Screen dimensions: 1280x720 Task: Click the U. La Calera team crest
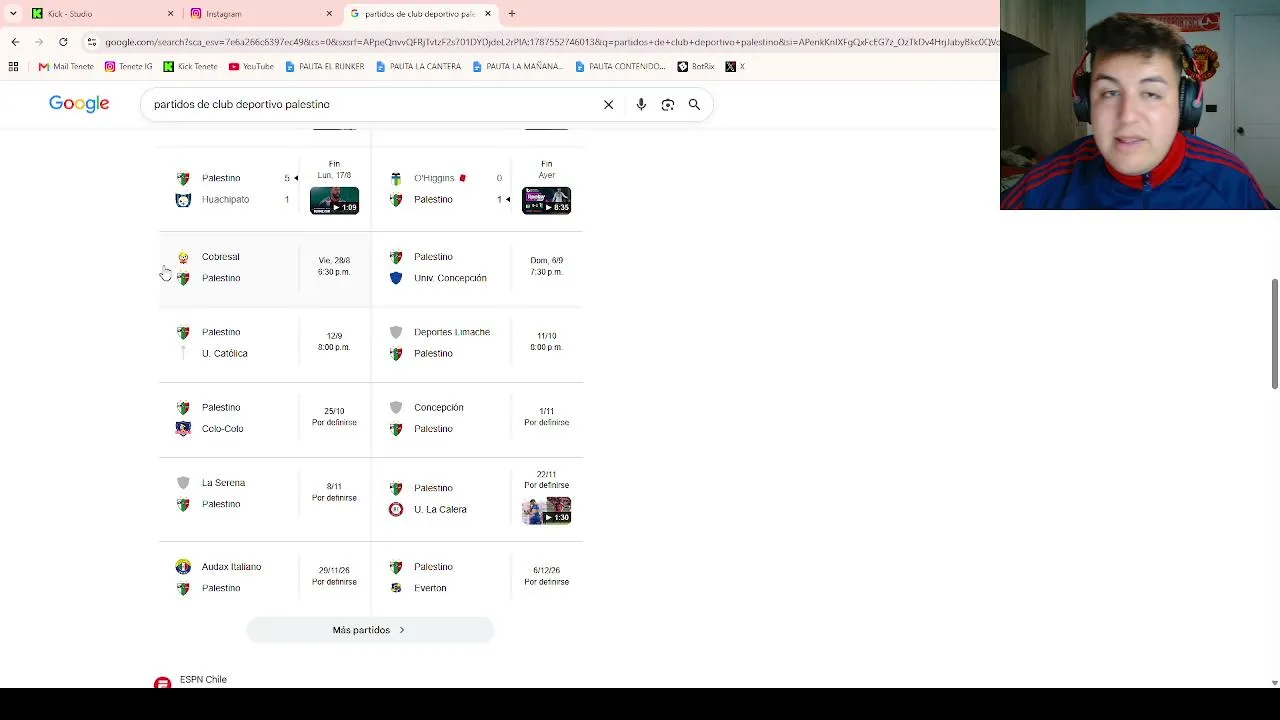[396, 509]
